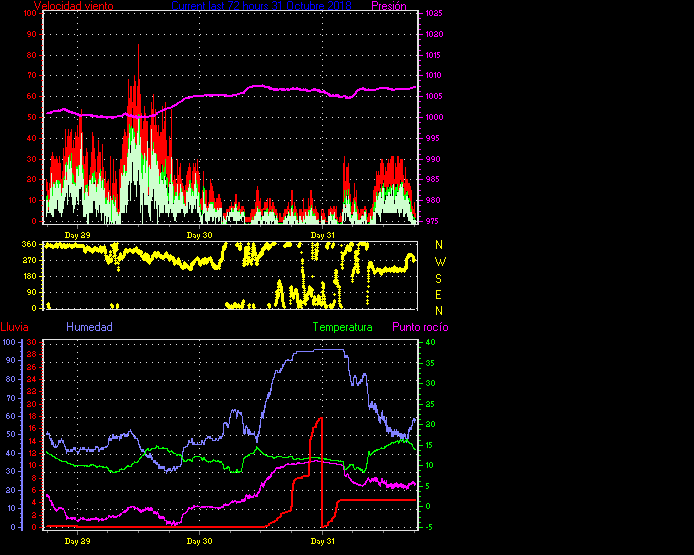Click the "S" compass direction label
This screenshot has width=694, height=555.
439,279
